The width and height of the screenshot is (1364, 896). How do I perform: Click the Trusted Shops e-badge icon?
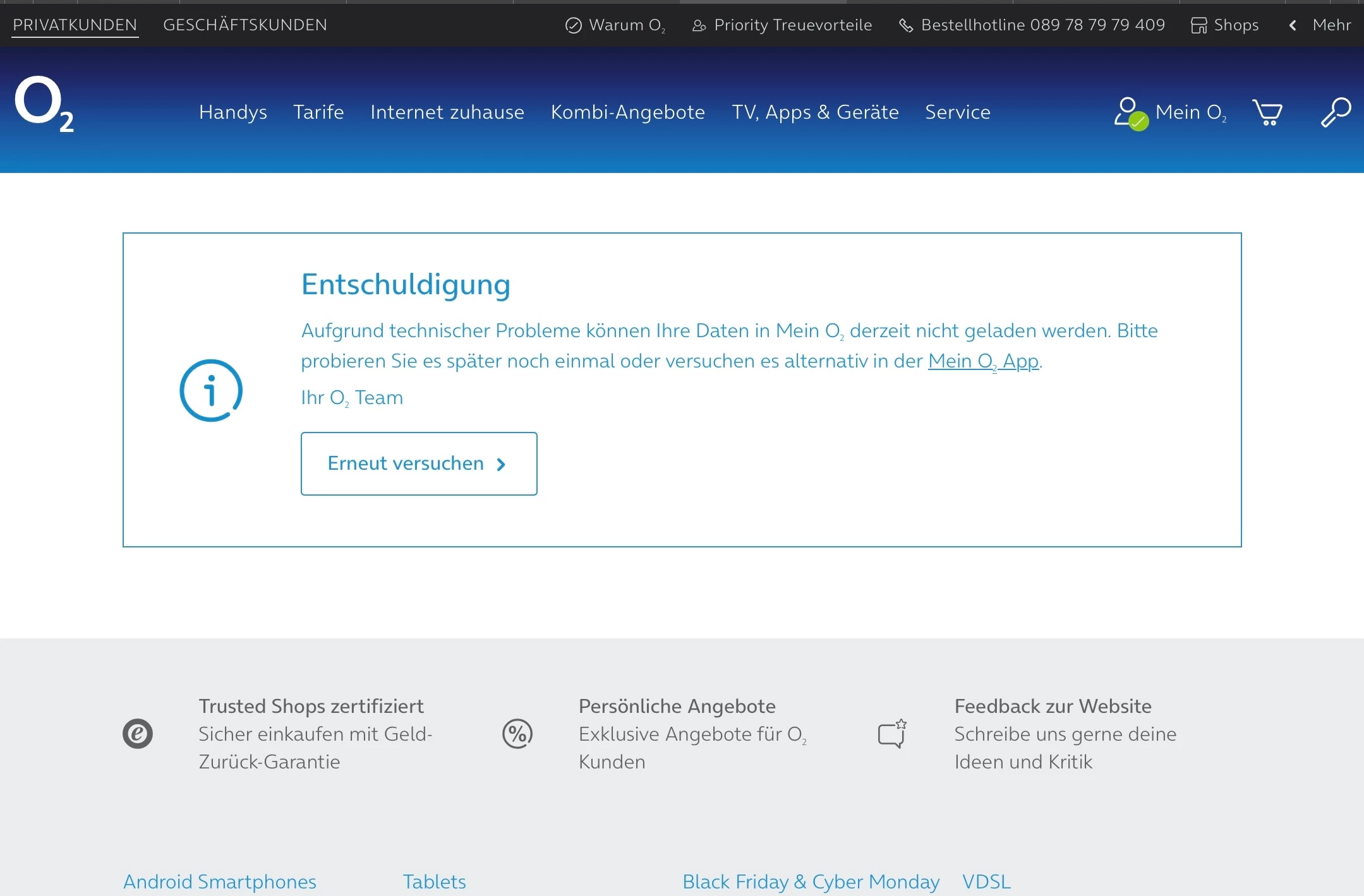click(x=138, y=734)
